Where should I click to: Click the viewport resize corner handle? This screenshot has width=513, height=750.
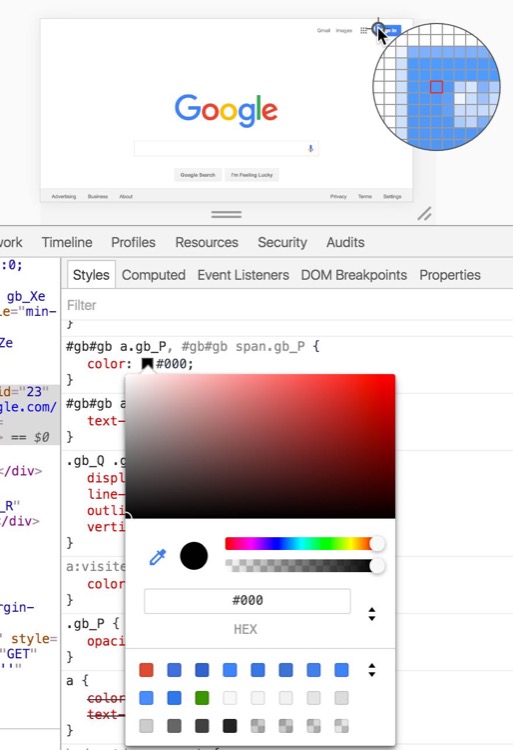(x=424, y=213)
